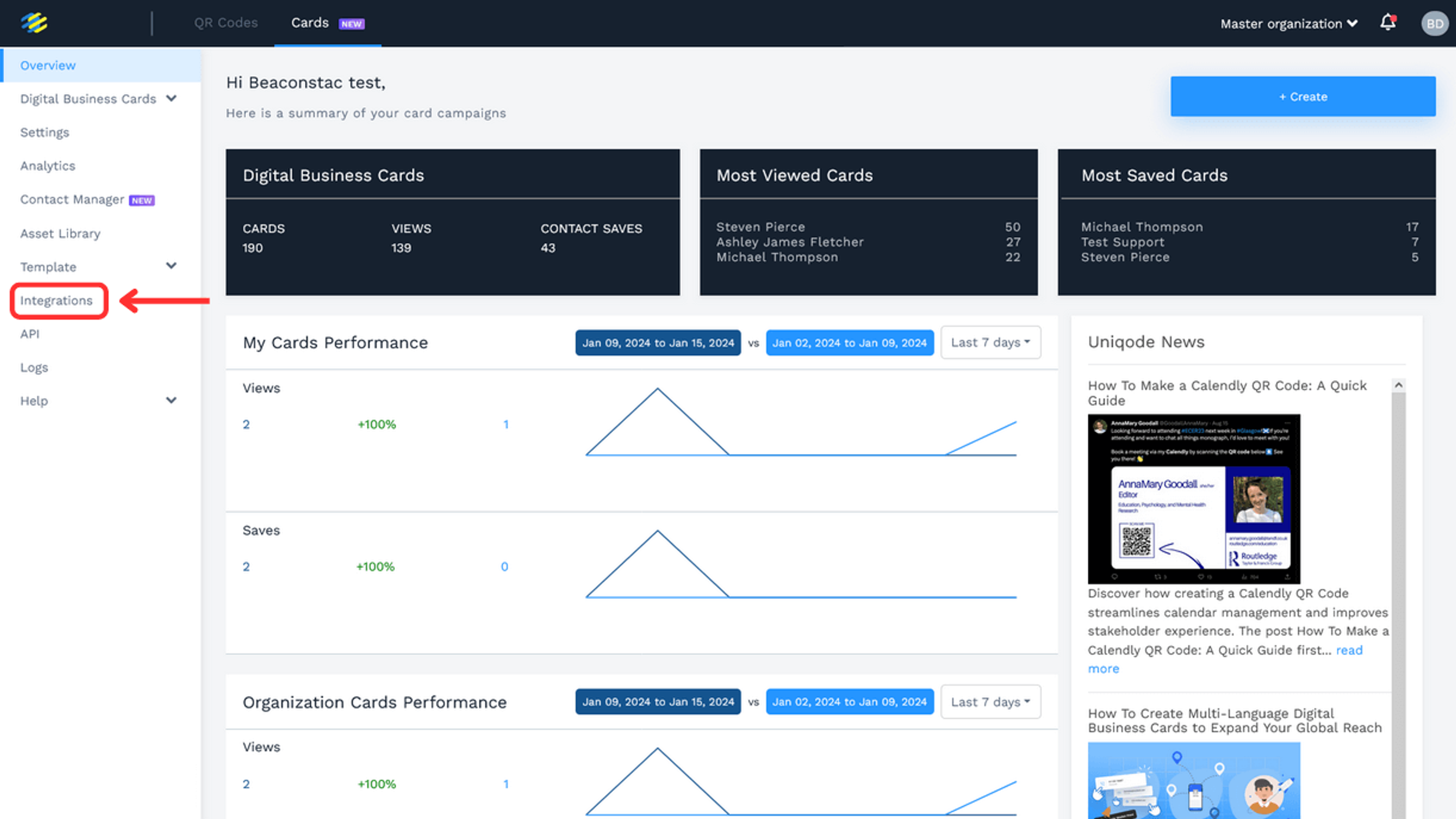Click the Uniqode News scrollbar track
The image size is (1456, 819).
click(x=1398, y=605)
